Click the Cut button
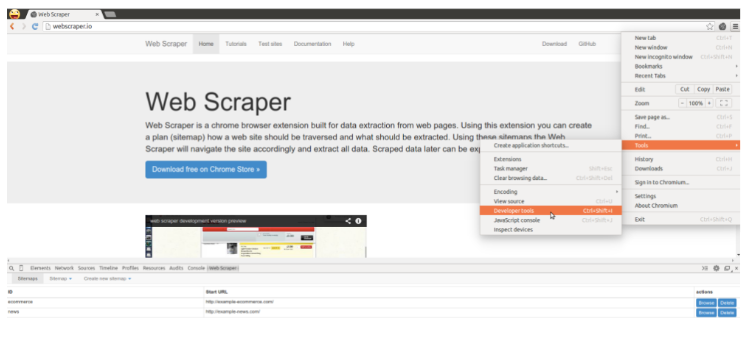The image size is (752, 360). coord(684,89)
